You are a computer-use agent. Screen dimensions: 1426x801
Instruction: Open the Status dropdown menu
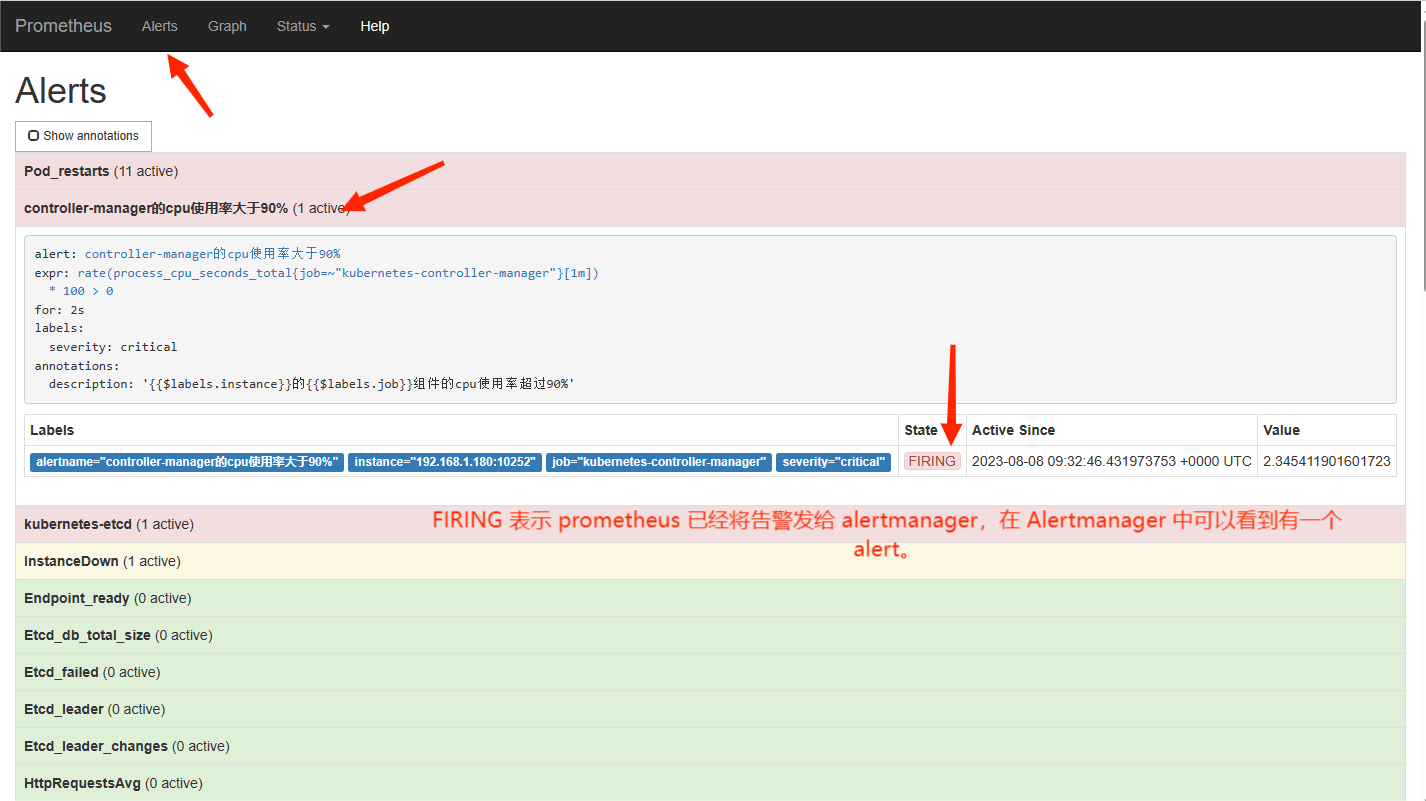(x=303, y=26)
